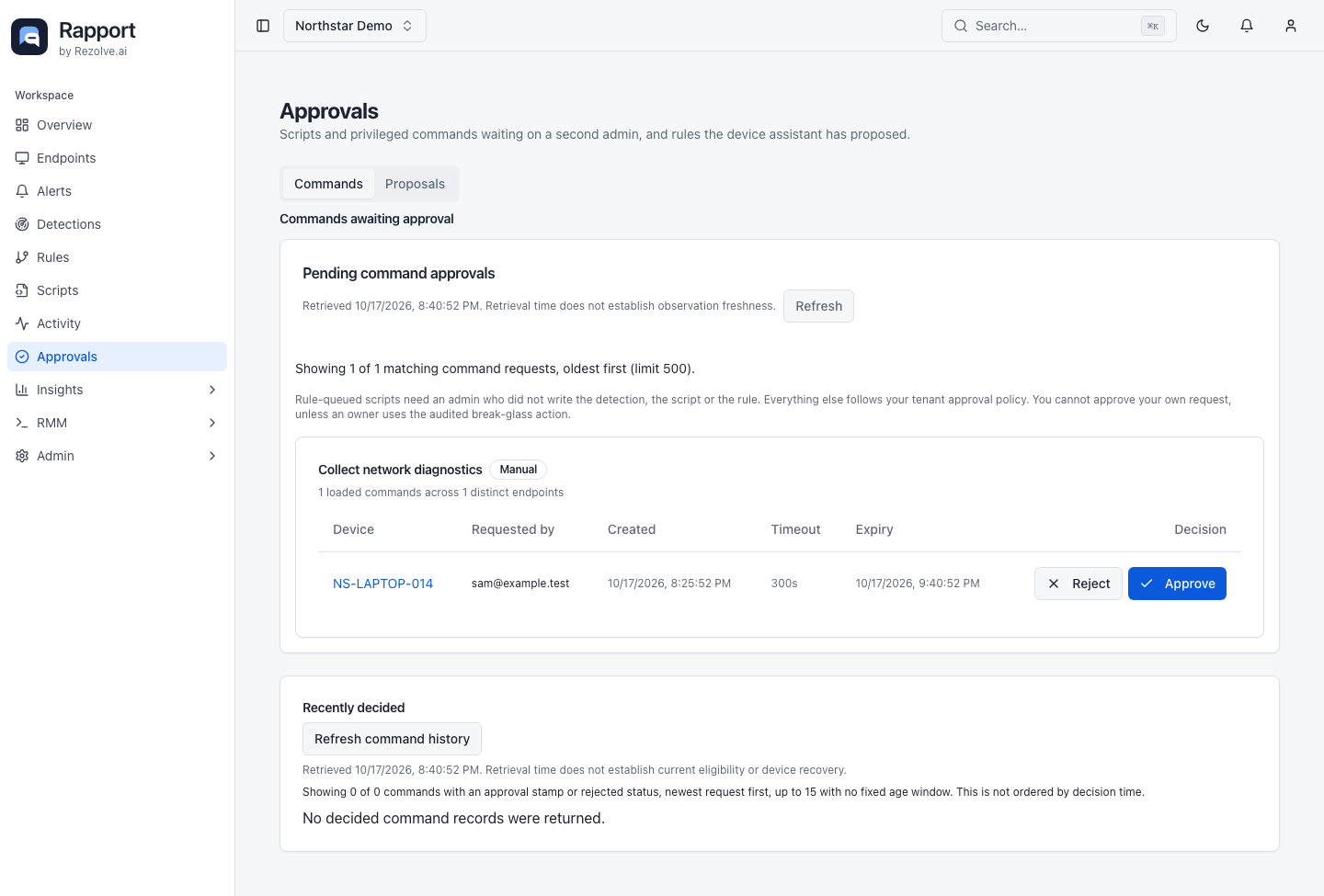Screen dimensions: 1324x896
Task: Click the sam@example.test requester cell
Action: 520,584
